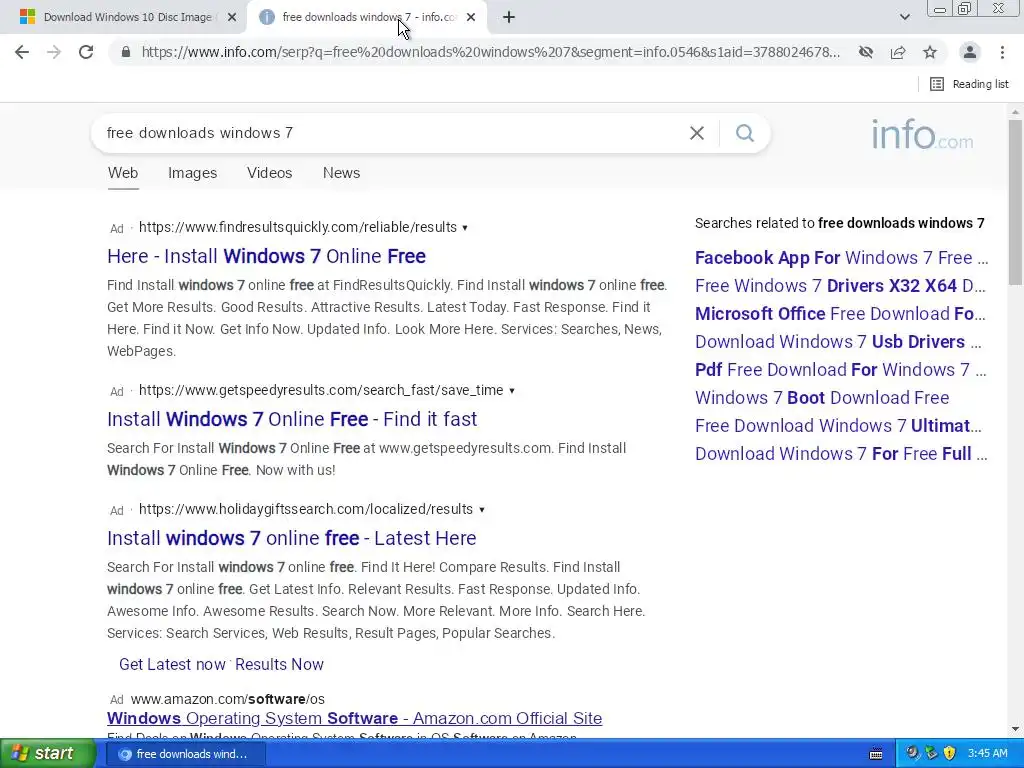Follow the 'Results Now' sitelink
Image resolution: width=1024 pixels, height=768 pixels.
tap(279, 664)
